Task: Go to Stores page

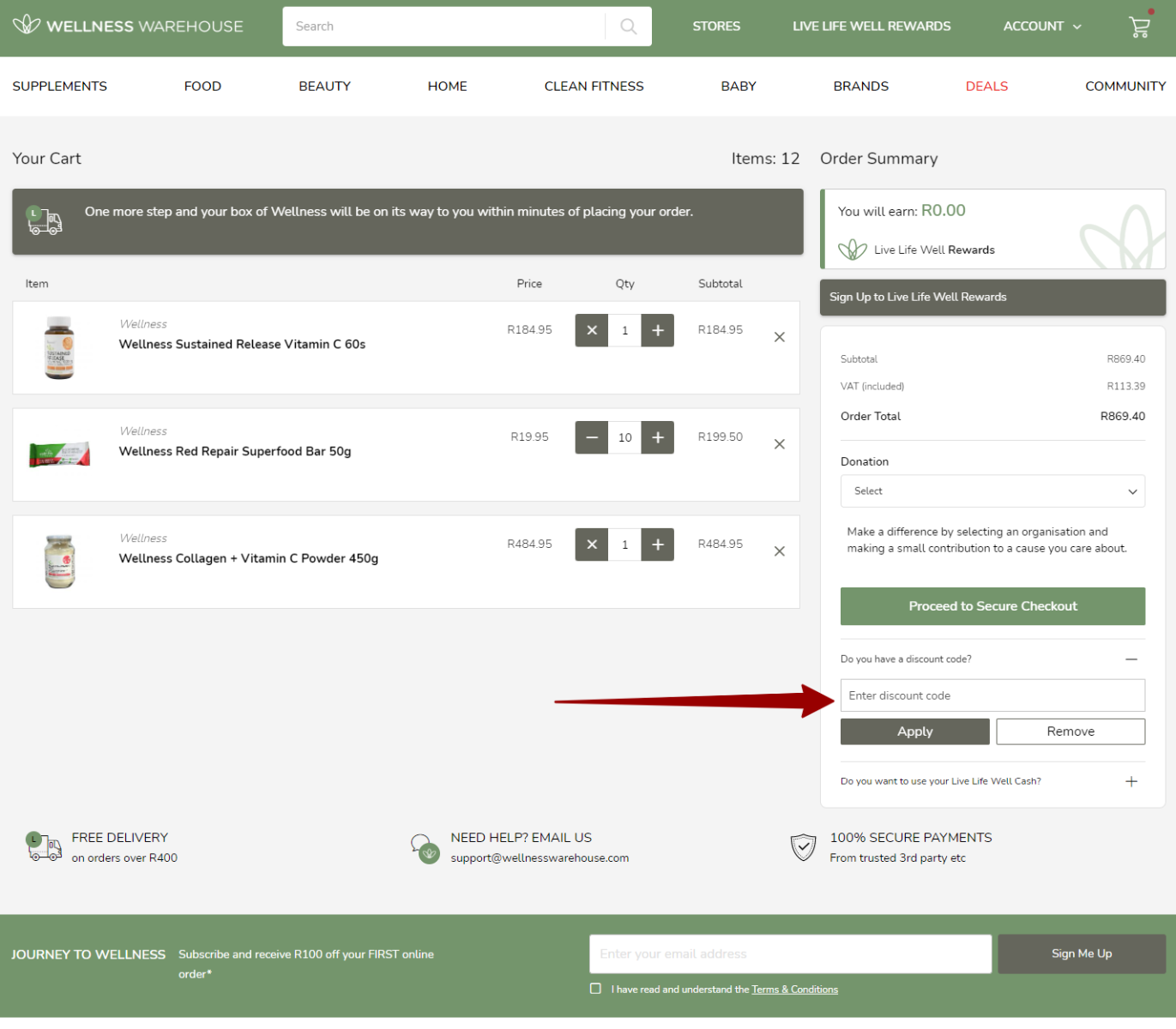Action: click(x=716, y=27)
